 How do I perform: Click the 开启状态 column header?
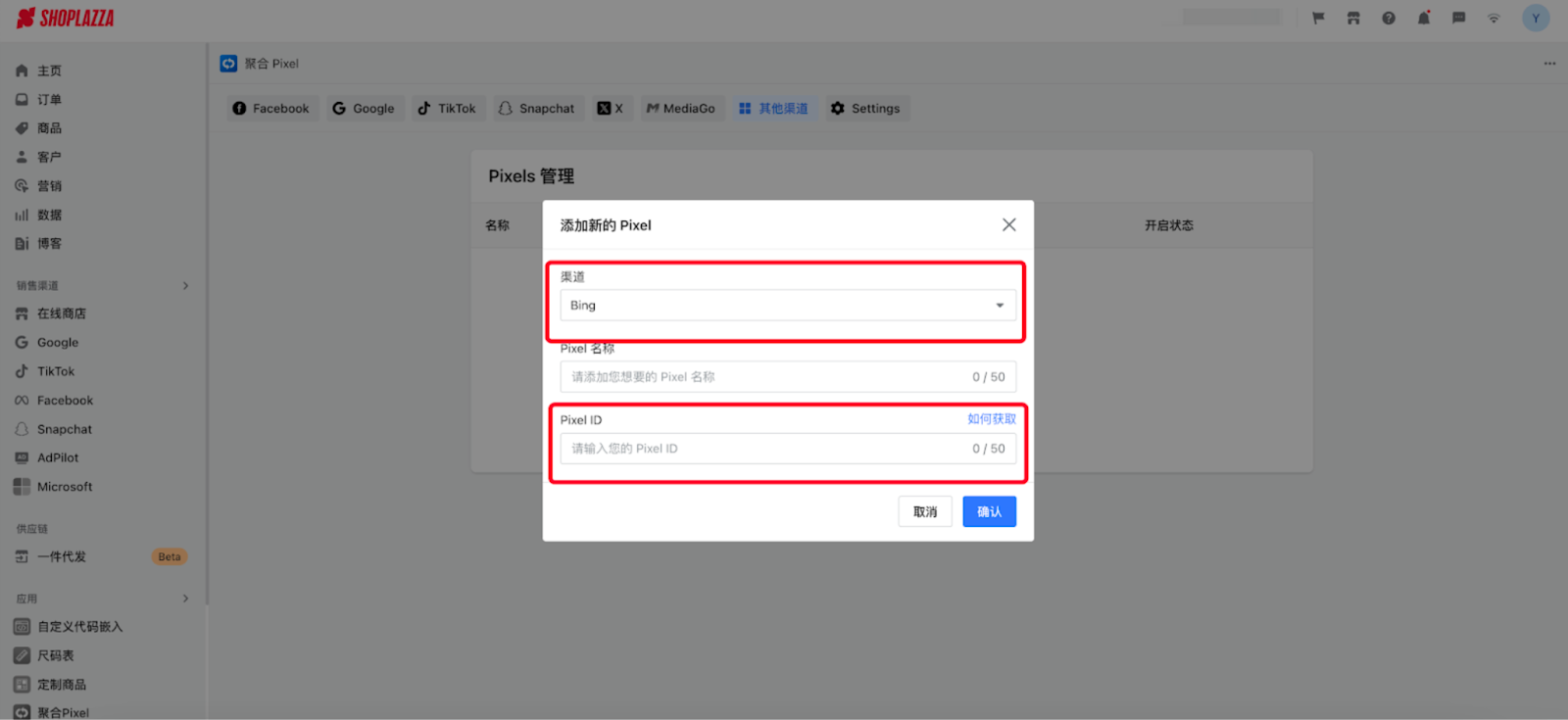click(x=1169, y=225)
